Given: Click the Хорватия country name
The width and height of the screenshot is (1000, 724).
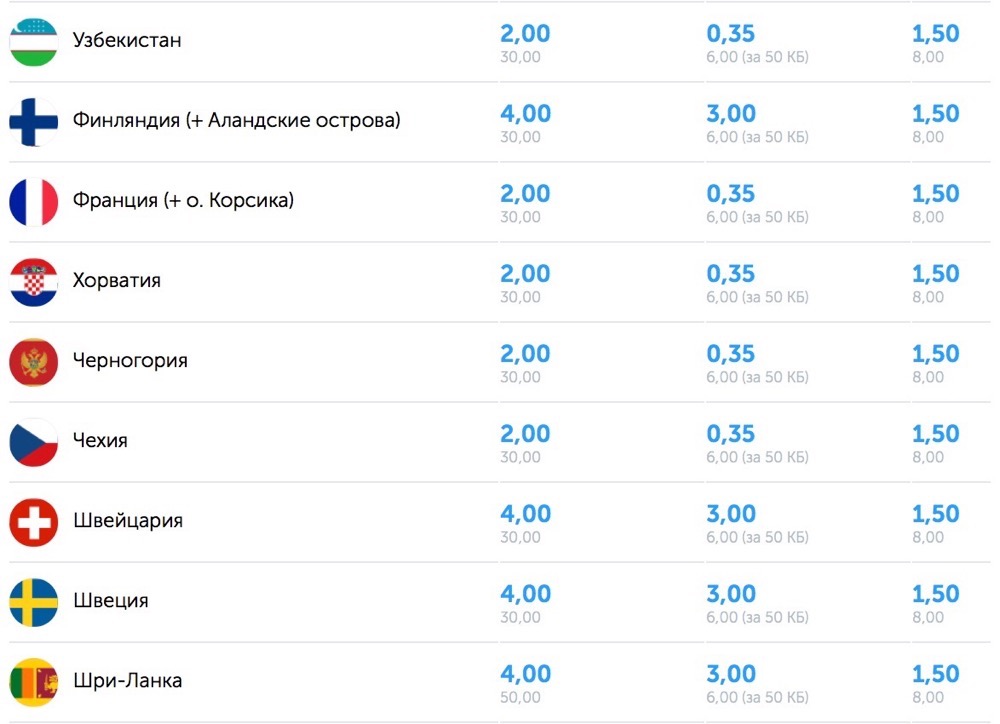Looking at the screenshot, I should pyautogui.click(x=117, y=280).
